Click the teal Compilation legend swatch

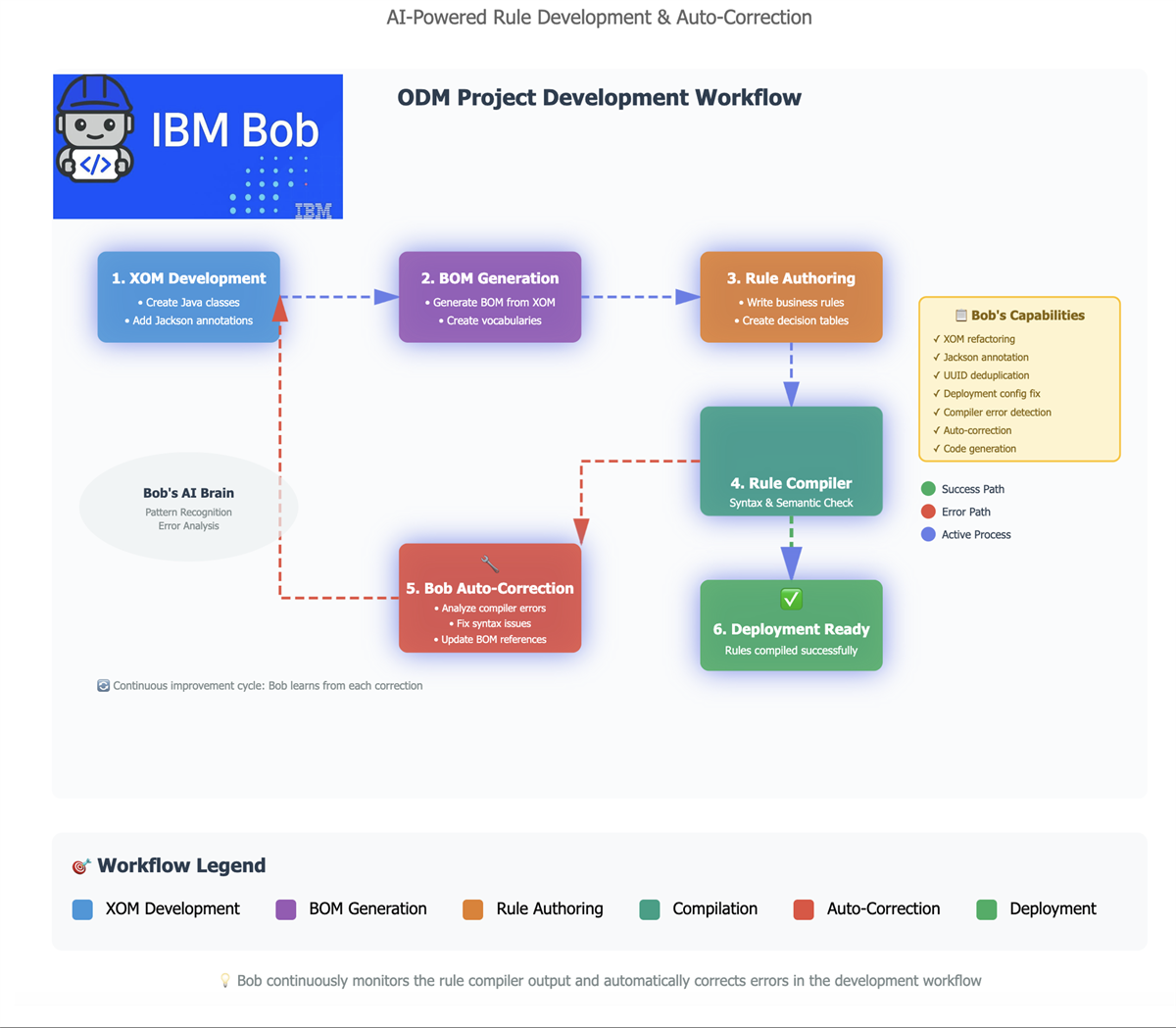pos(650,909)
